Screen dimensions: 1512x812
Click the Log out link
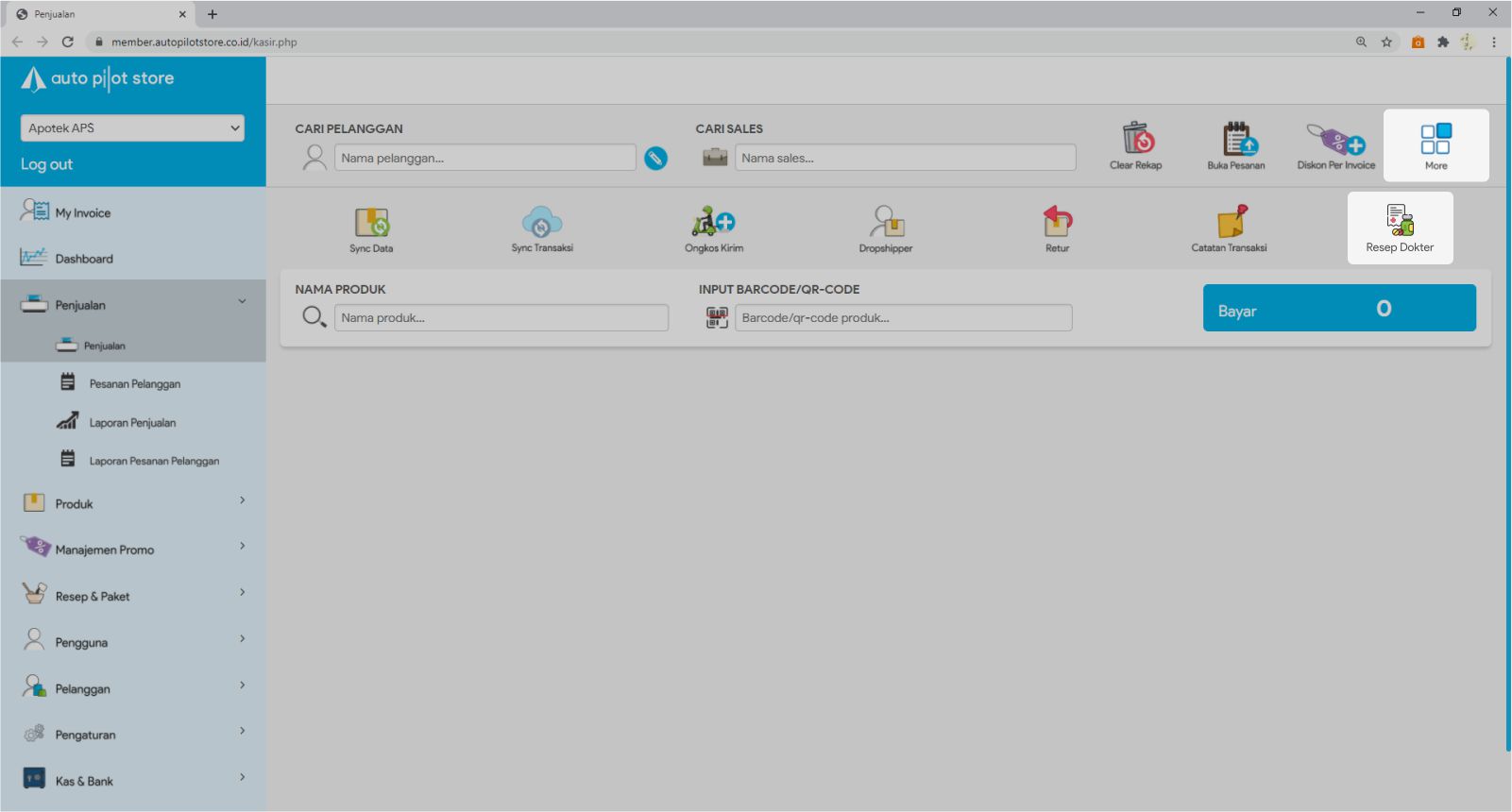tap(47, 164)
